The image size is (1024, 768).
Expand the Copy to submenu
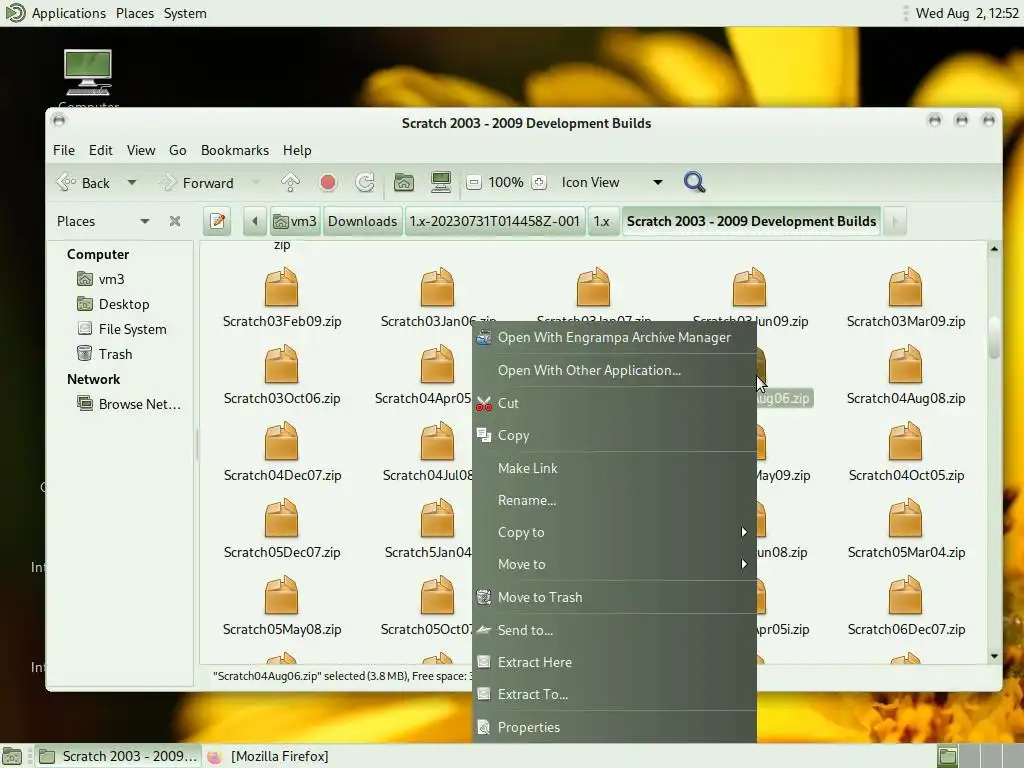614,532
